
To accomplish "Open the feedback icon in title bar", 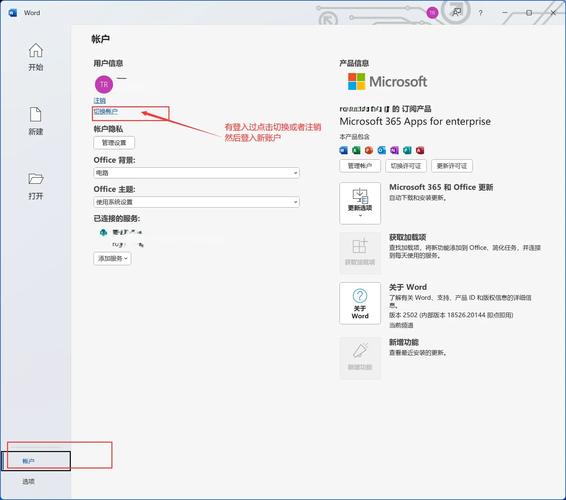I will click(457, 13).
